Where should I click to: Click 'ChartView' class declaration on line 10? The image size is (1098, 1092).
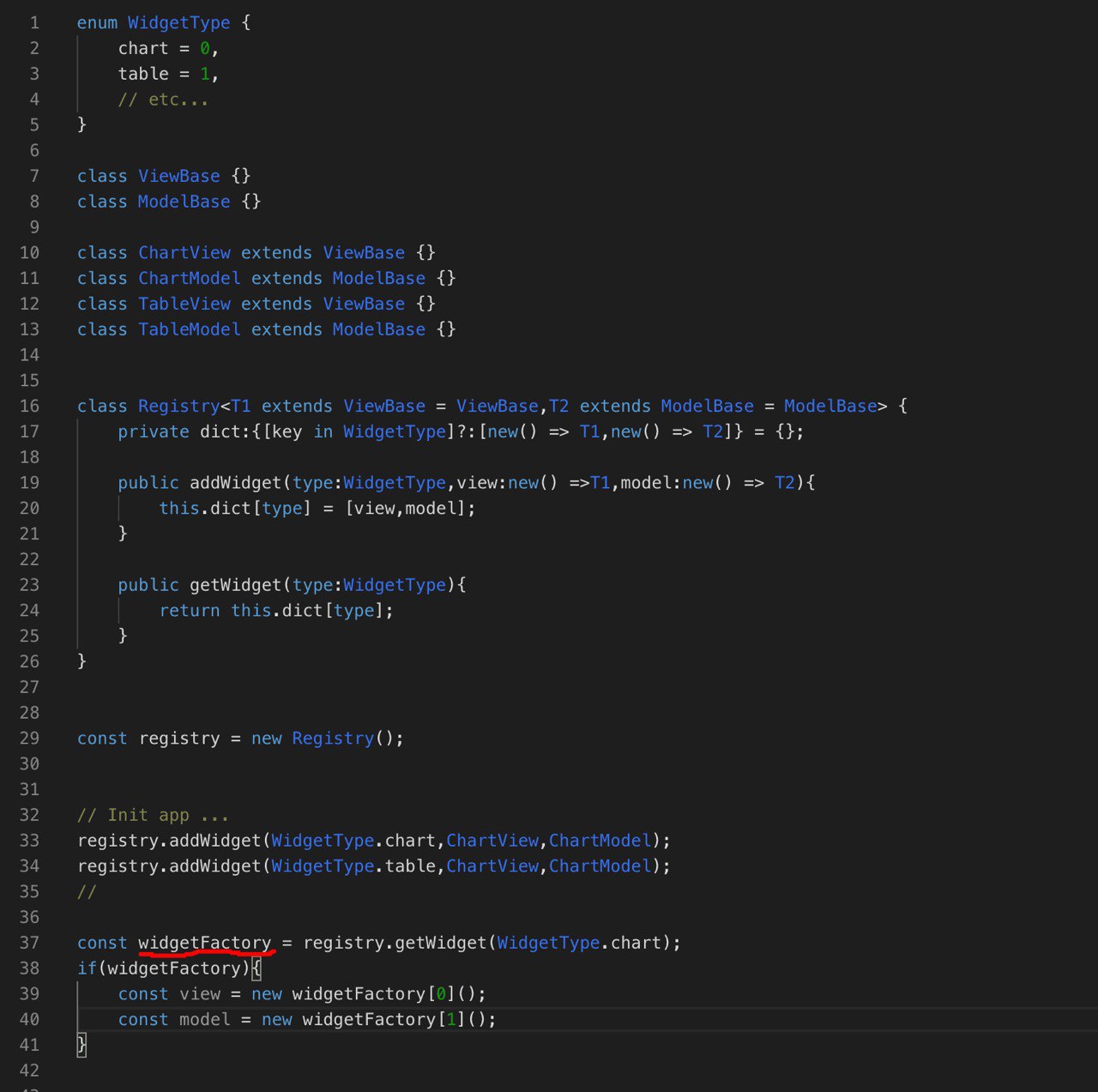click(x=184, y=253)
